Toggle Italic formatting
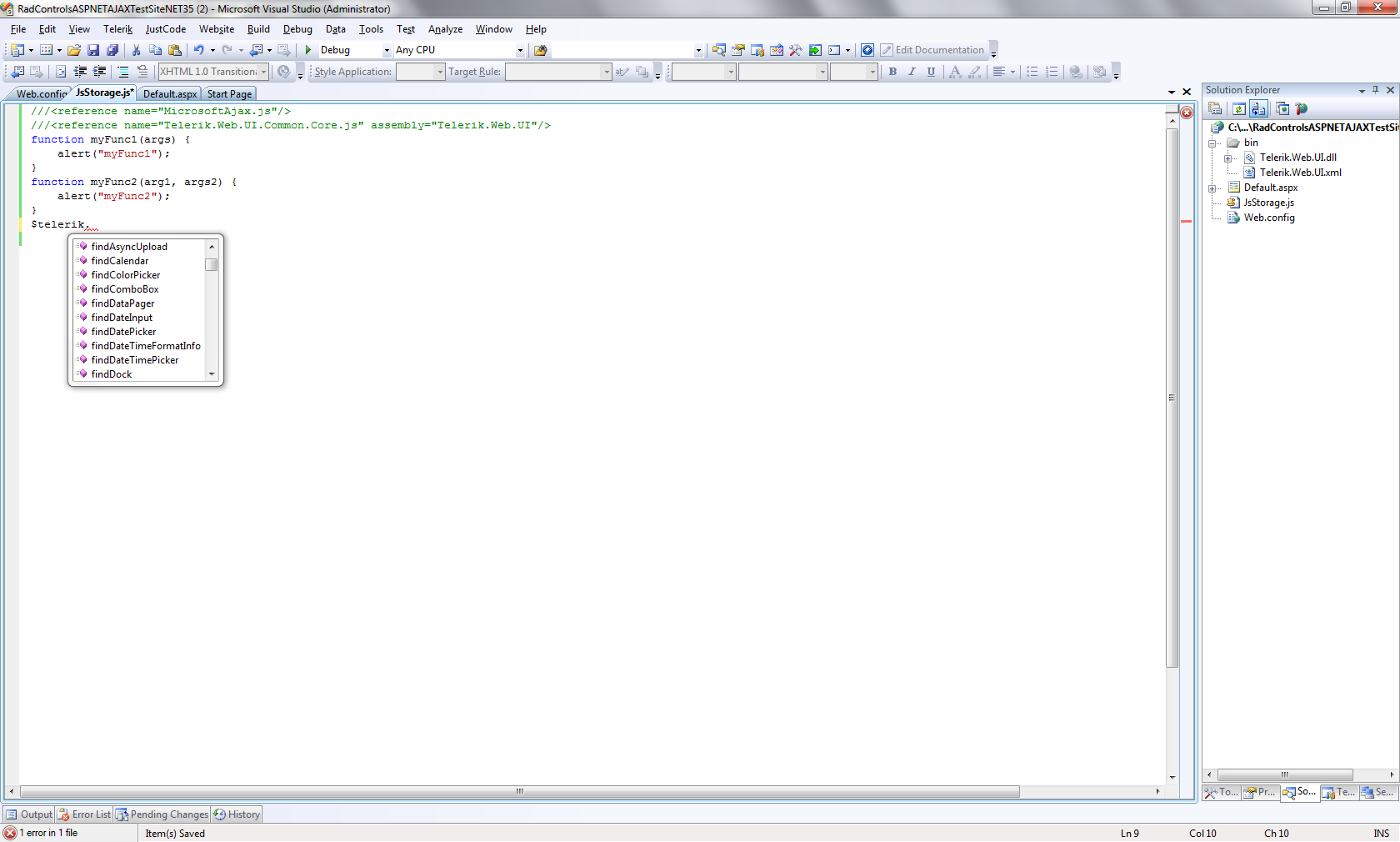 912,72
